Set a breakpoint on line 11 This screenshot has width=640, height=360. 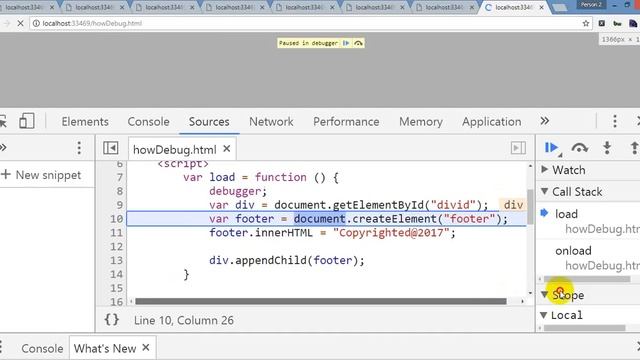pyautogui.click(x=116, y=232)
